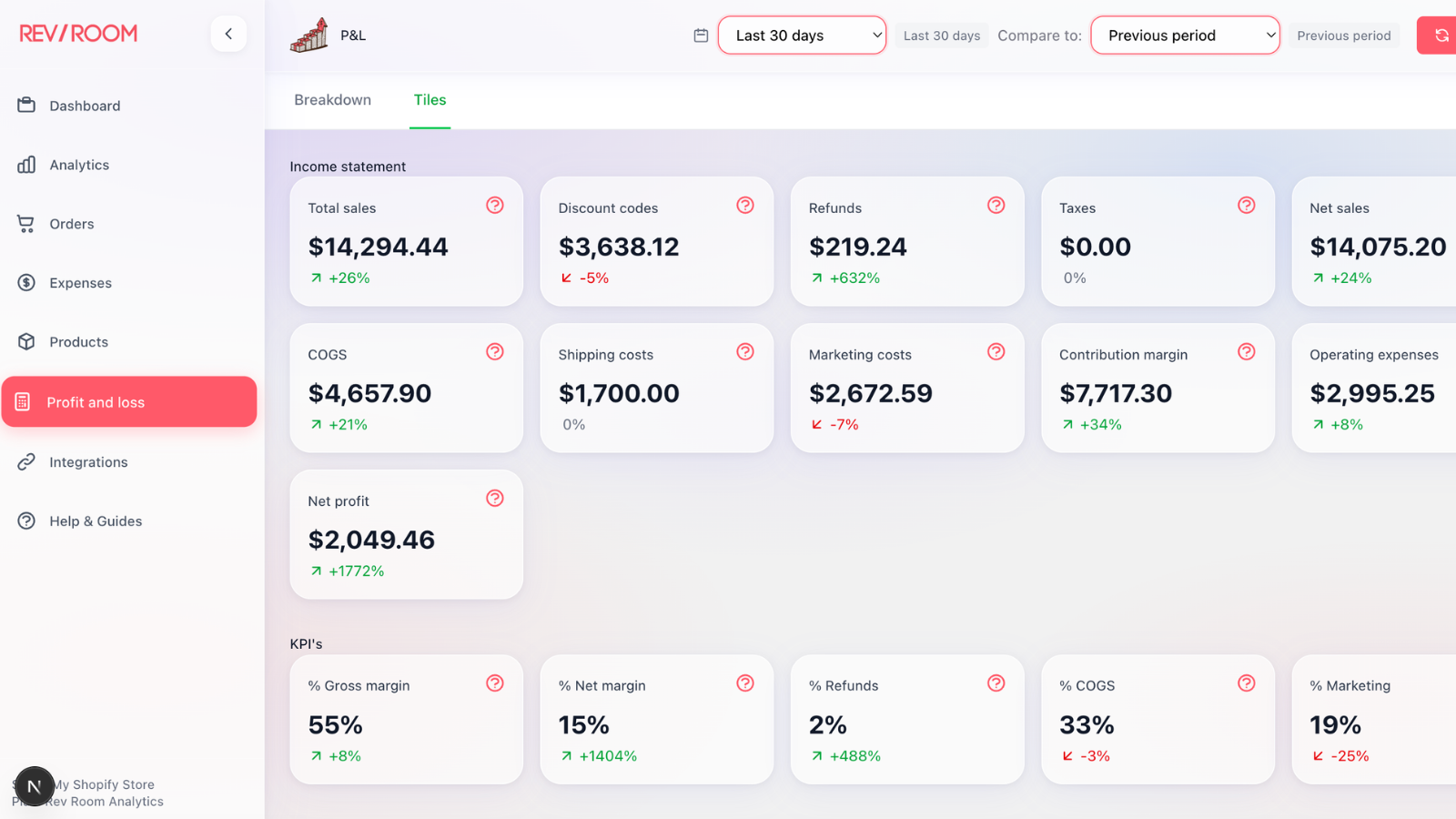The width and height of the screenshot is (1456, 819).
Task: Click the N avatar at bottom left
Action: point(35,787)
